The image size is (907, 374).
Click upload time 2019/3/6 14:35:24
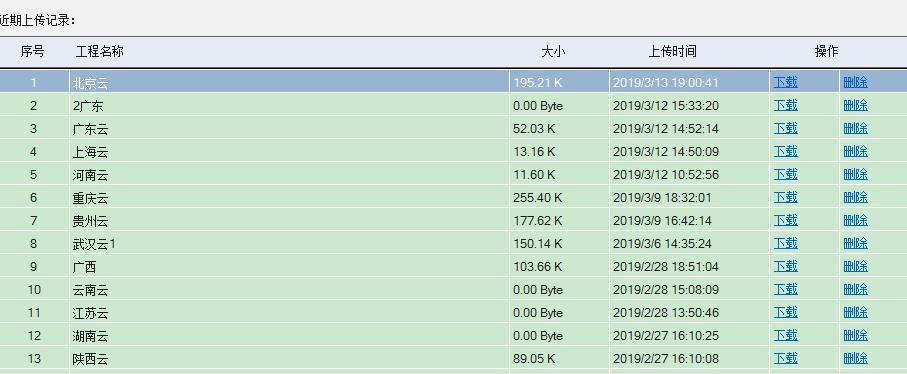point(662,244)
